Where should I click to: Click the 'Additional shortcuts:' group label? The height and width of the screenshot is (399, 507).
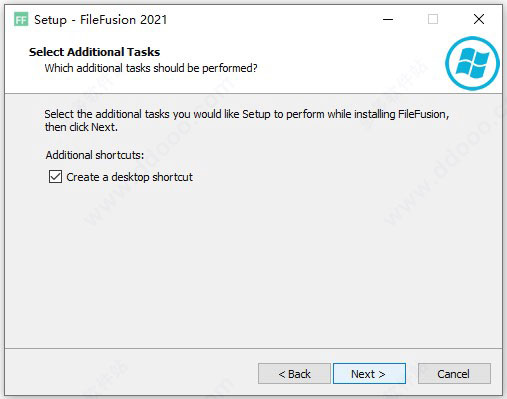click(x=95, y=155)
